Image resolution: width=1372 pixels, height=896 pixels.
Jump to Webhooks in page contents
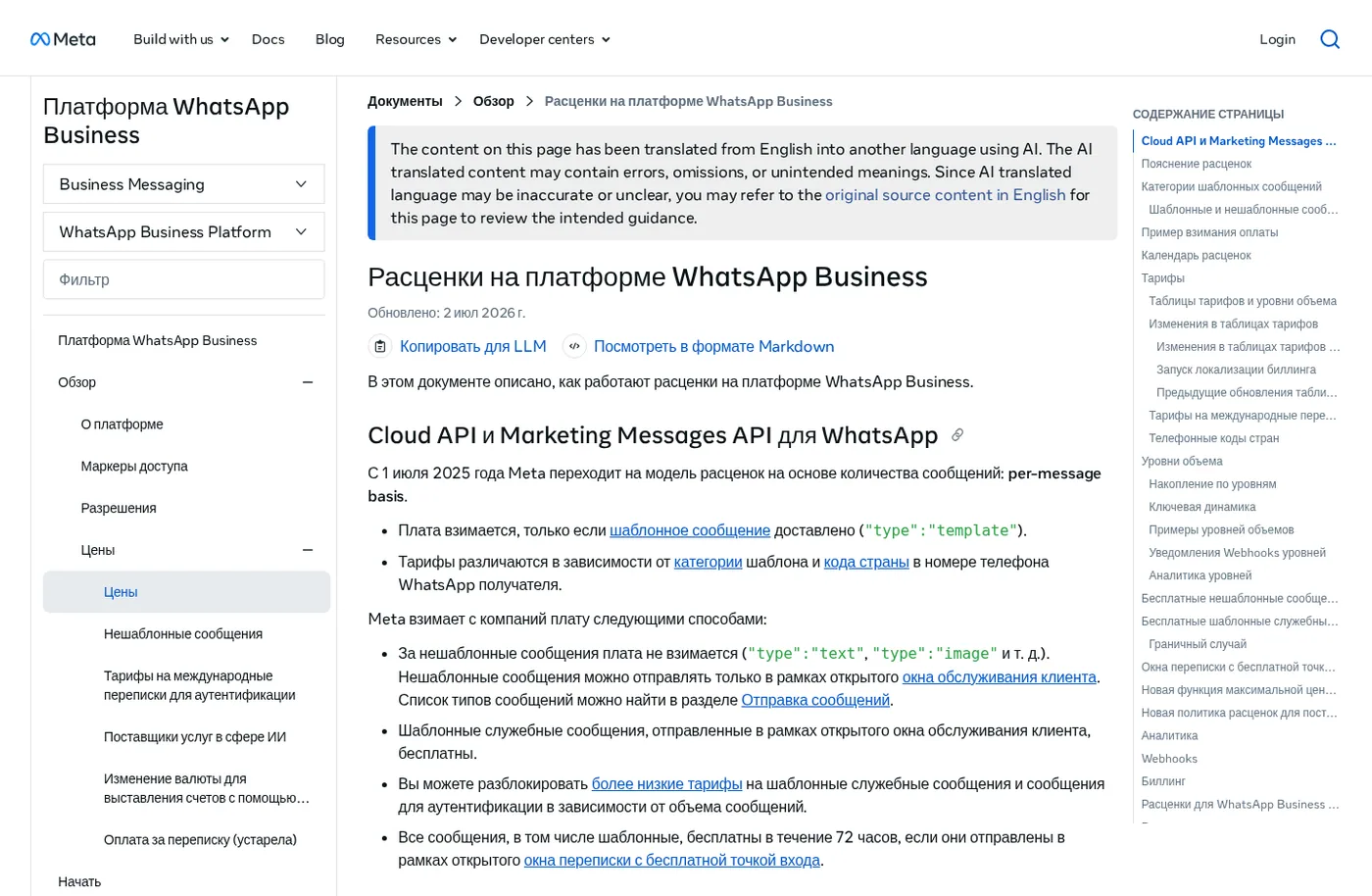click(1168, 759)
